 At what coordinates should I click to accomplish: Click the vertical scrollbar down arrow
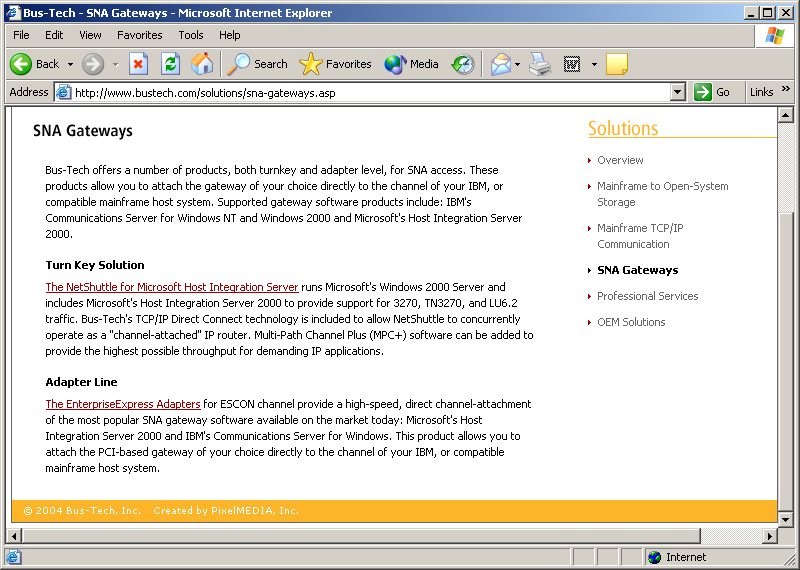[785, 520]
